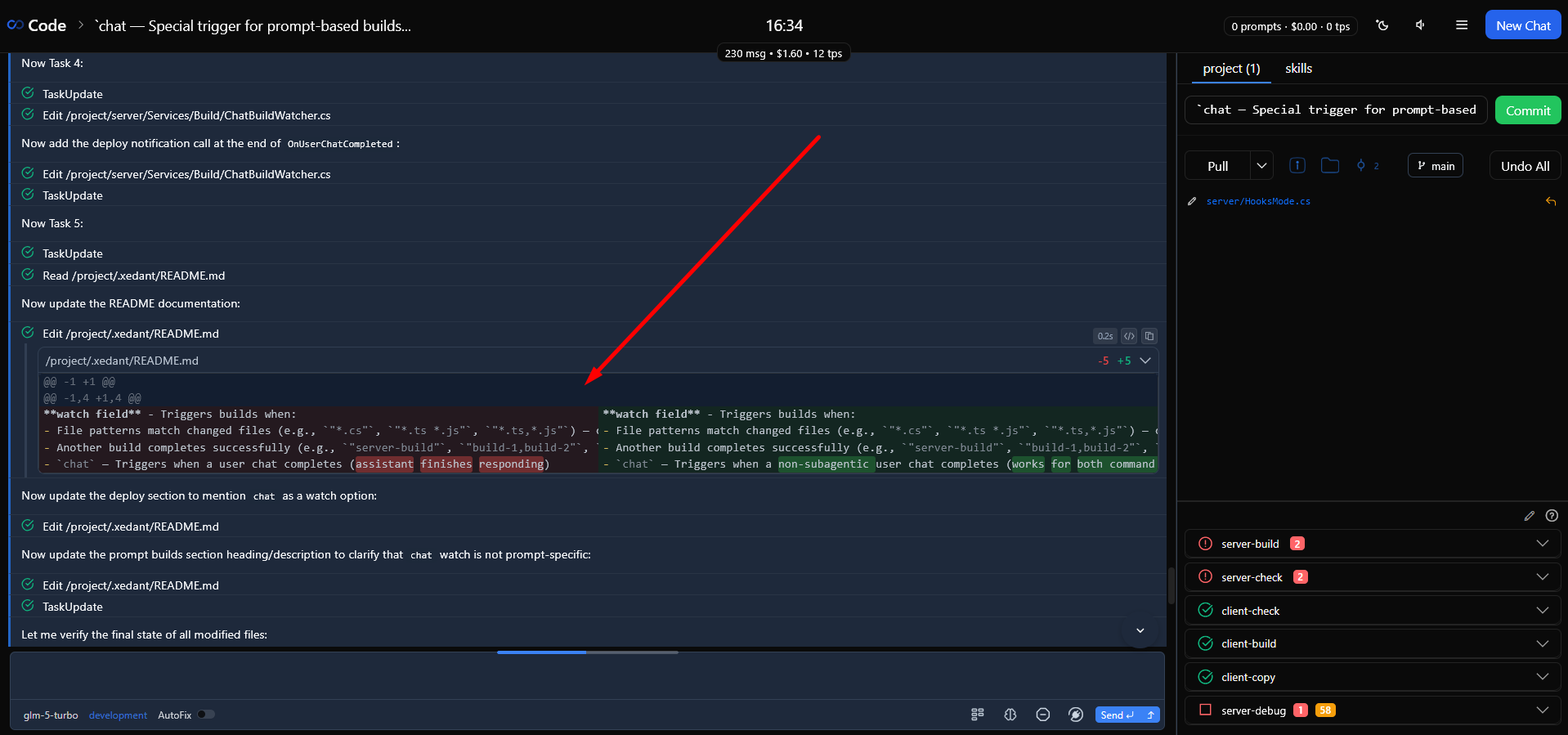Image resolution: width=1568 pixels, height=735 pixels.
Task: Jump to bottom with the round chevron button
Action: click(x=1140, y=630)
